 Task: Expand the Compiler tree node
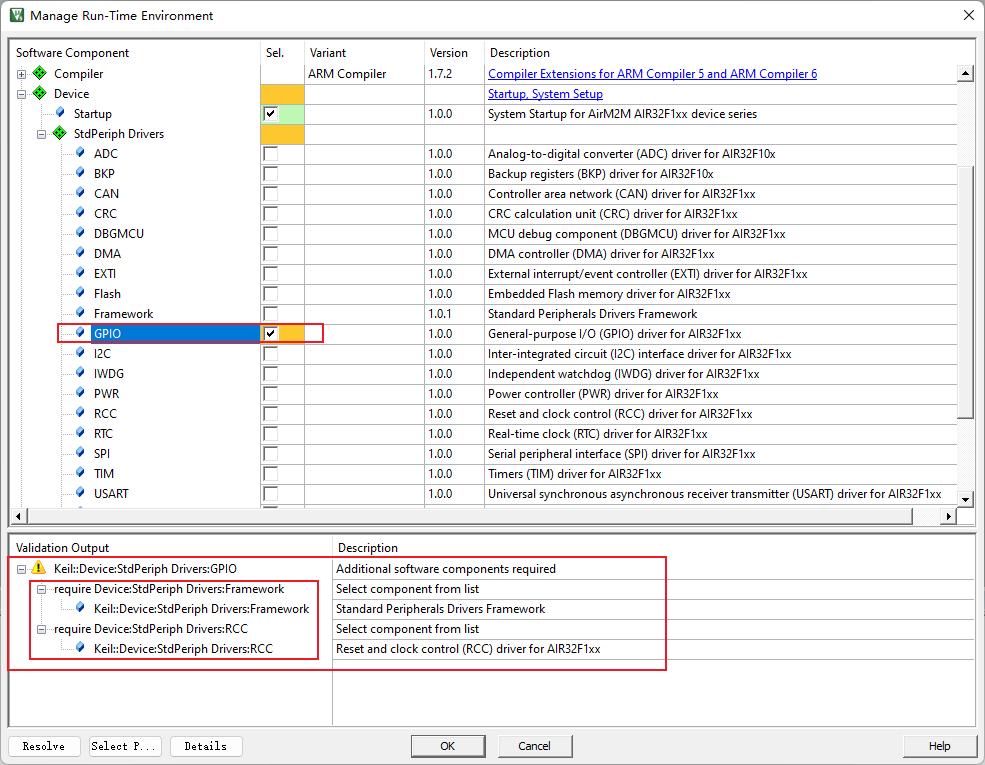point(22,74)
